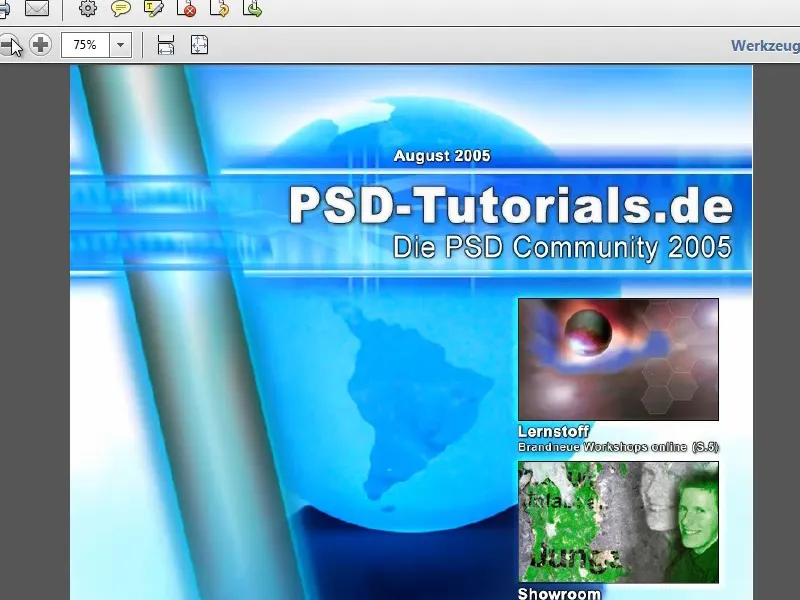Viewport: 800px width, 600px height.
Task: Click the Lernstoff planet thumbnail image
Action: pyautogui.click(x=618, y=359)
